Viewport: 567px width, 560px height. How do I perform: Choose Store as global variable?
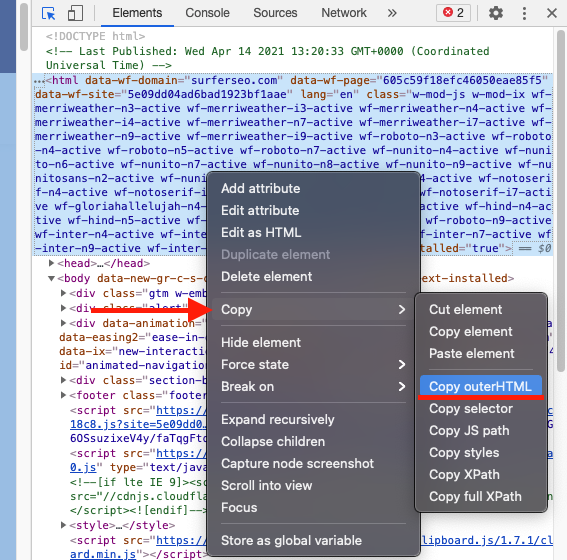pos(314,540)
